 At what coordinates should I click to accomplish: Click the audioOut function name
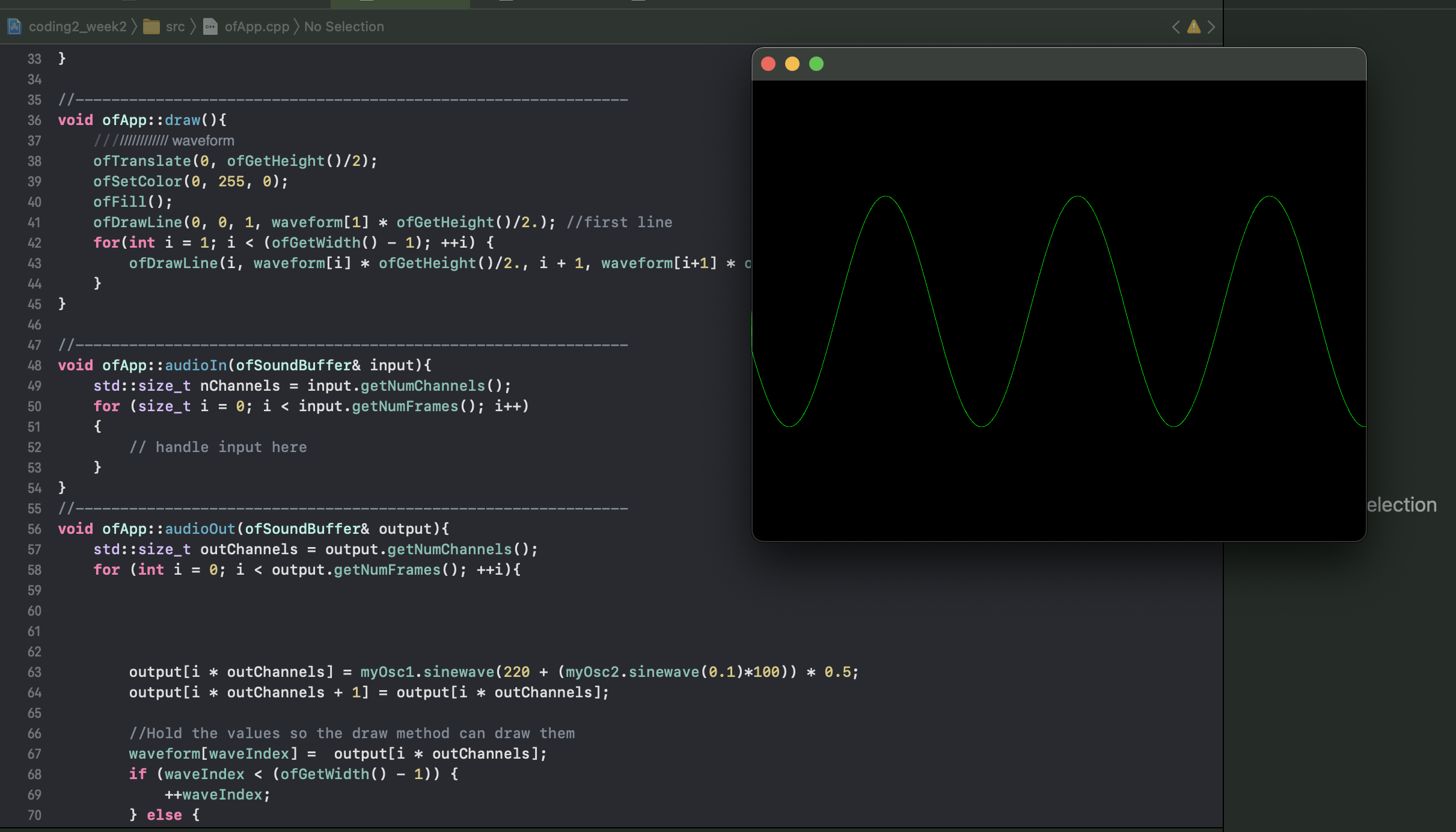(200, 529)
